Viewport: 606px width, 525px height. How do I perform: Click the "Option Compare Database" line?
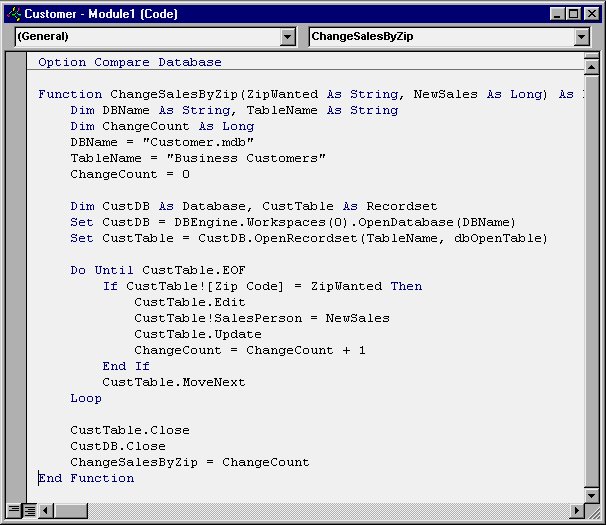pyautogui.click(x=130, y=62)
